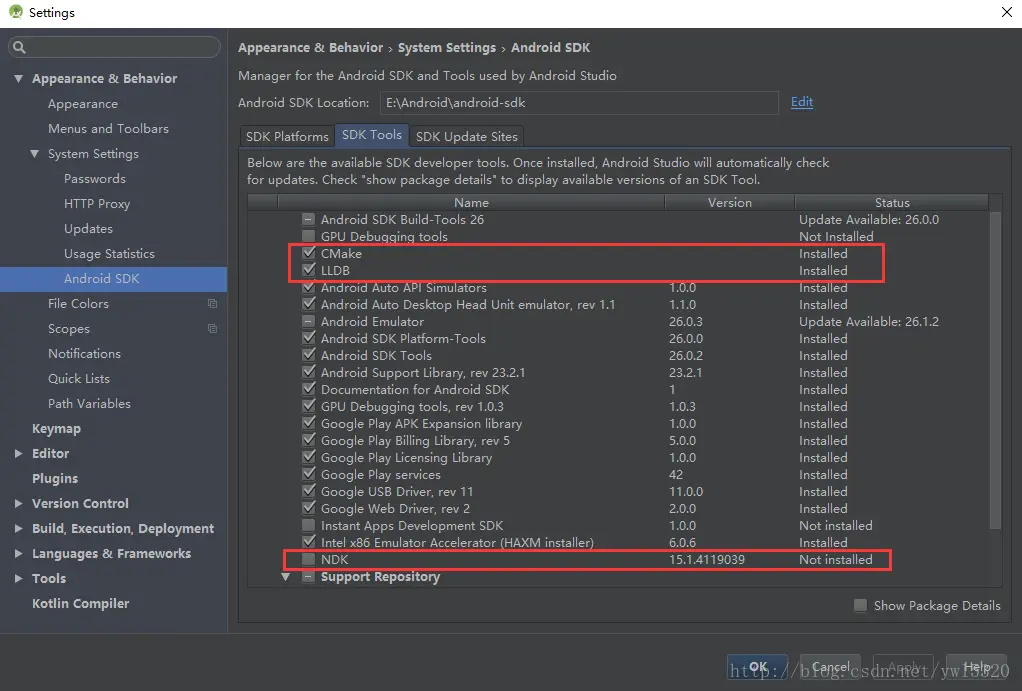Select the NDK version 15.1.4119039 cell
This screenshot has height=691, width=1022.
pyautogui.click(x=707, y=559)
